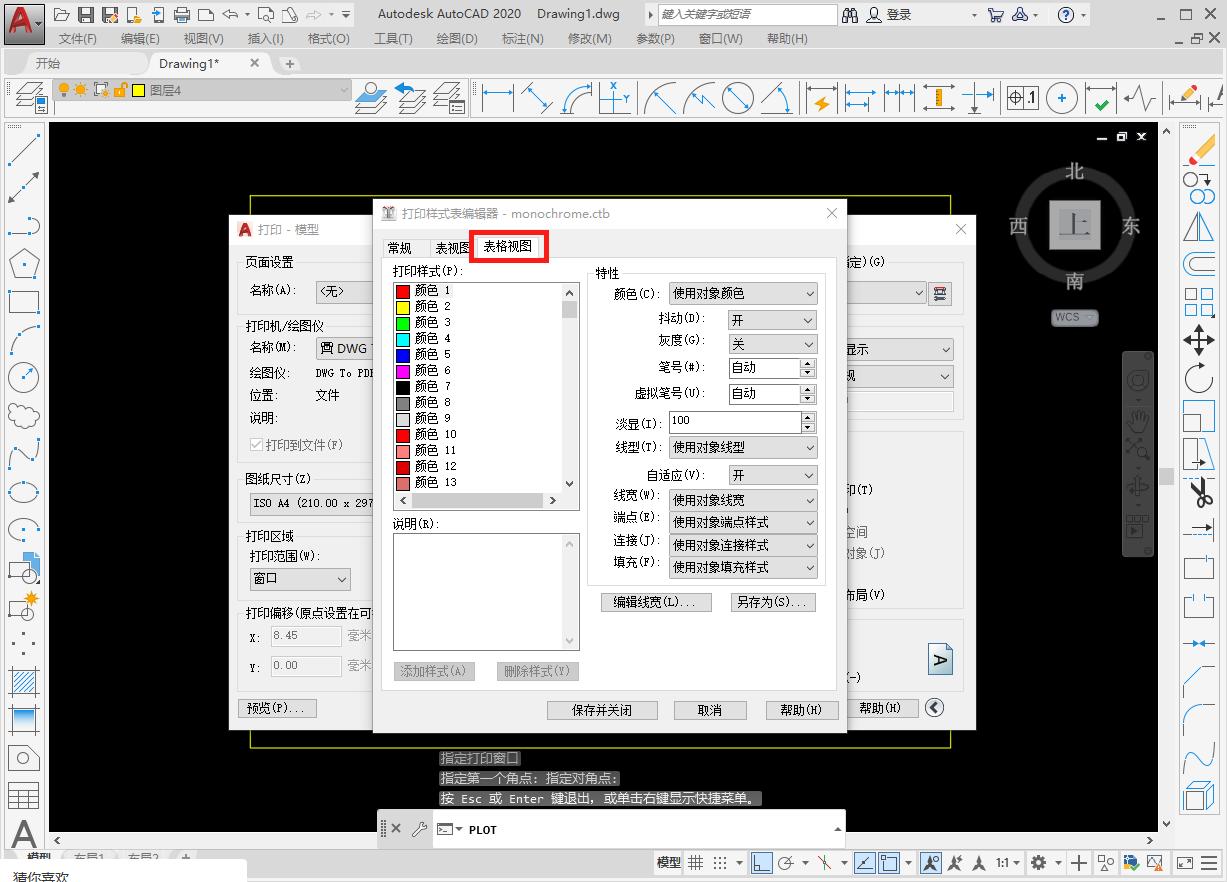This screenshot has width=1227, height=882.
Task: Toggle grid display in the status bar
Action: click(696, 862)
